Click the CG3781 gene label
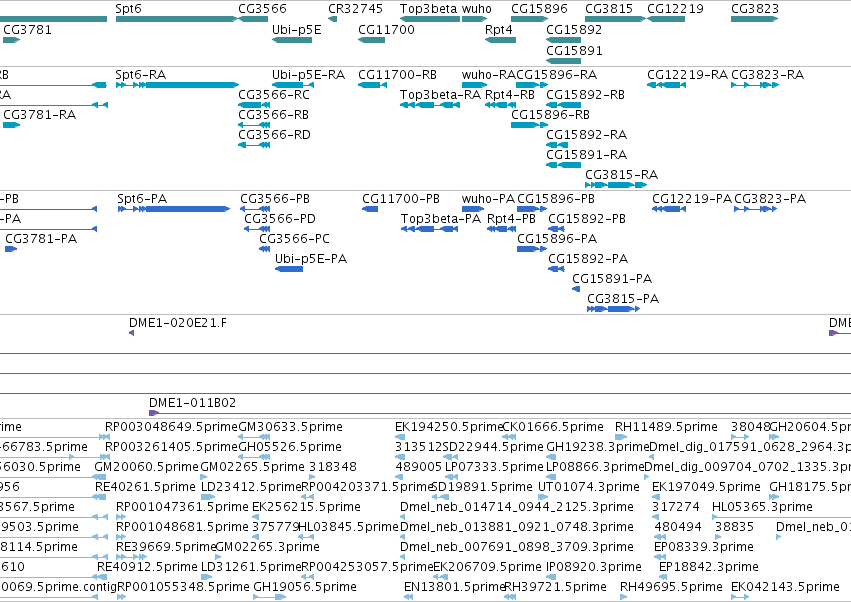The image size is (851, 602). coord(28,29)
